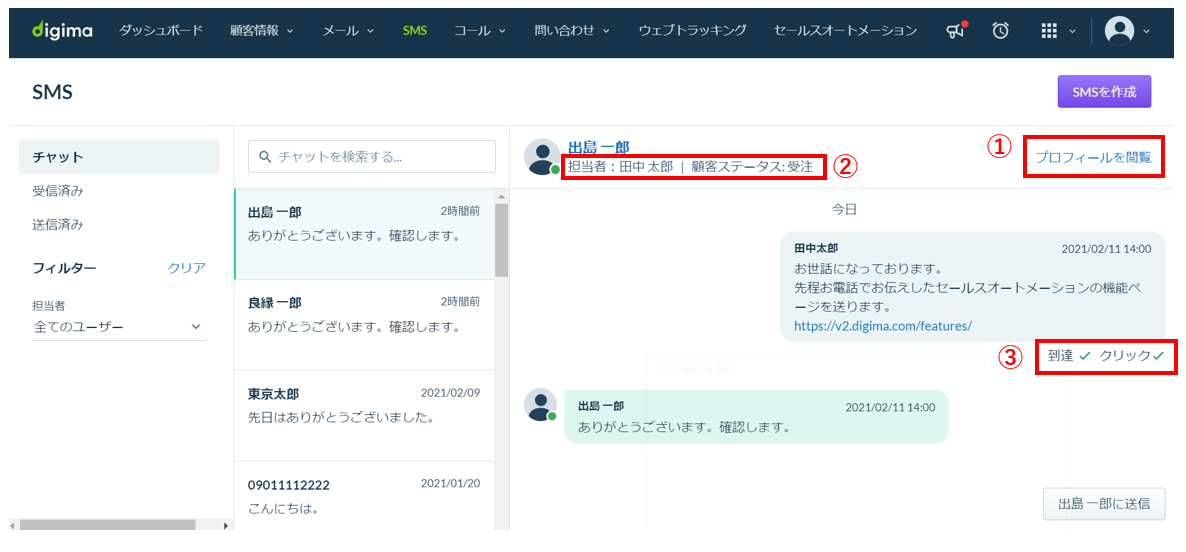Click the chat list scroll up arrow

tap(501, 196)
